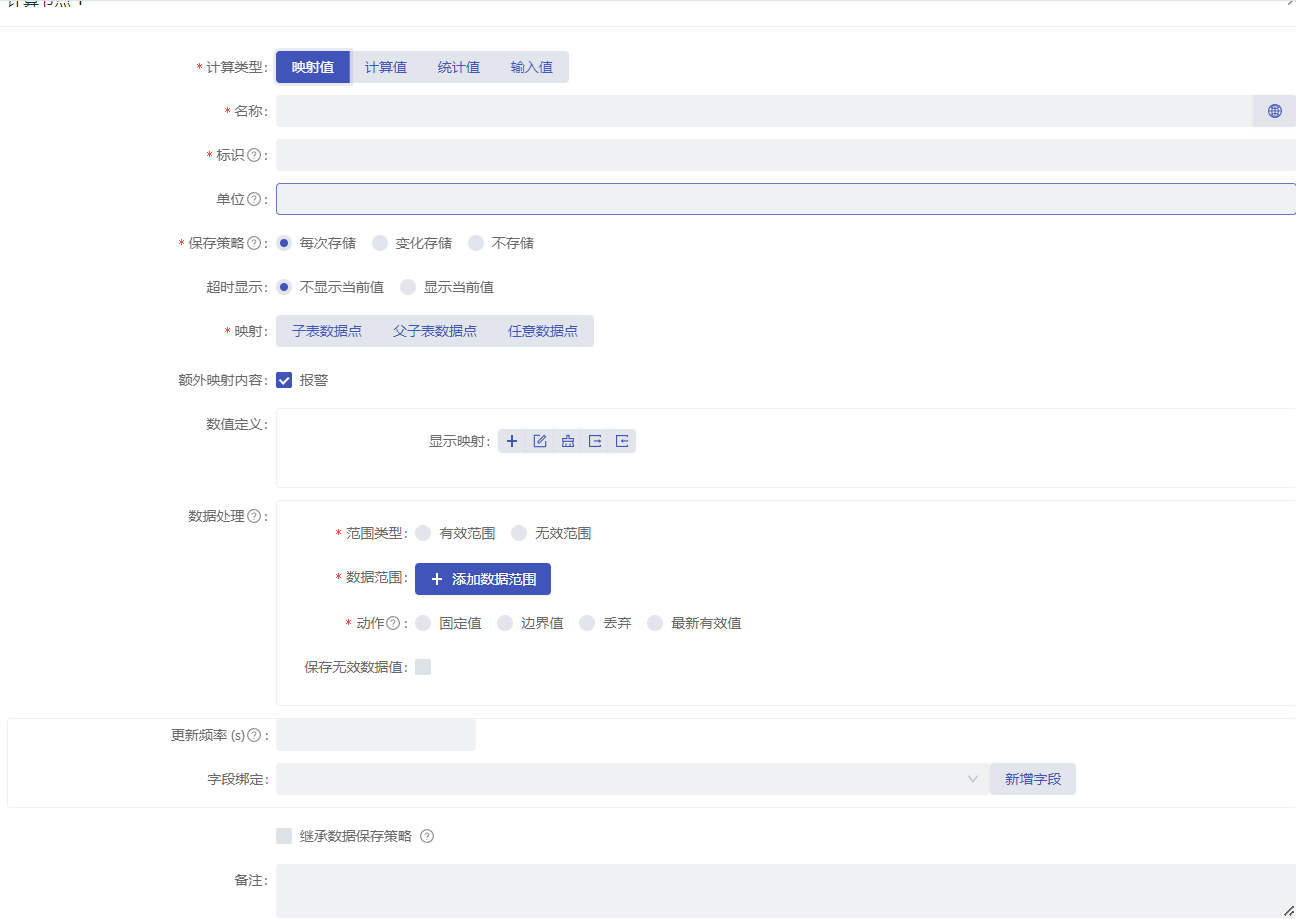Focus the 名称 input field
The height and width of the screenshot is (919, 1296).
coord(764,111)
